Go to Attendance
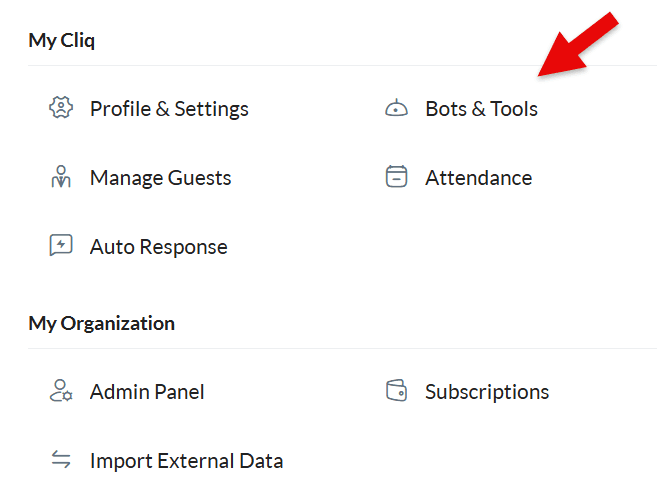This screenshot has width=657, height=480. pos(479,178)
